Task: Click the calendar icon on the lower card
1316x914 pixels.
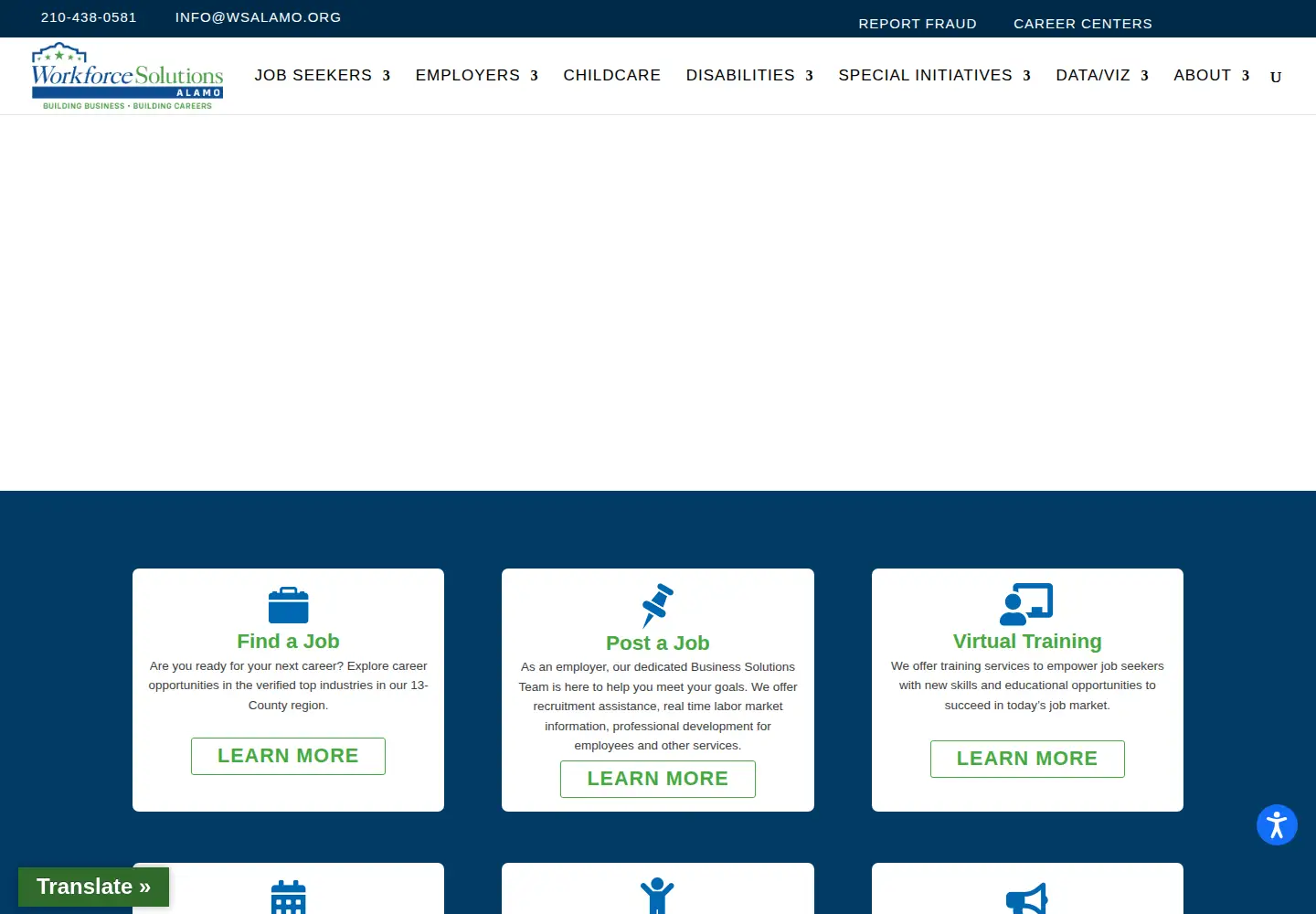Action: [288, 898]
